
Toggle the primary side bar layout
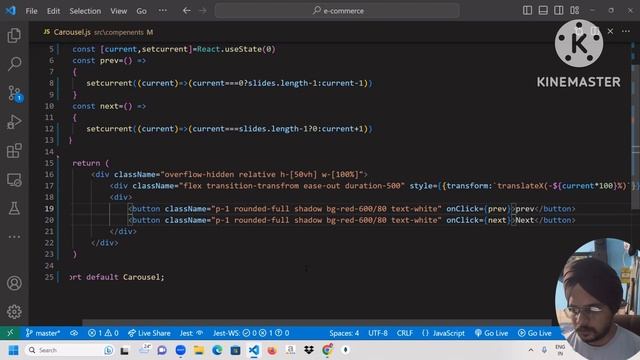click(527, 10)
